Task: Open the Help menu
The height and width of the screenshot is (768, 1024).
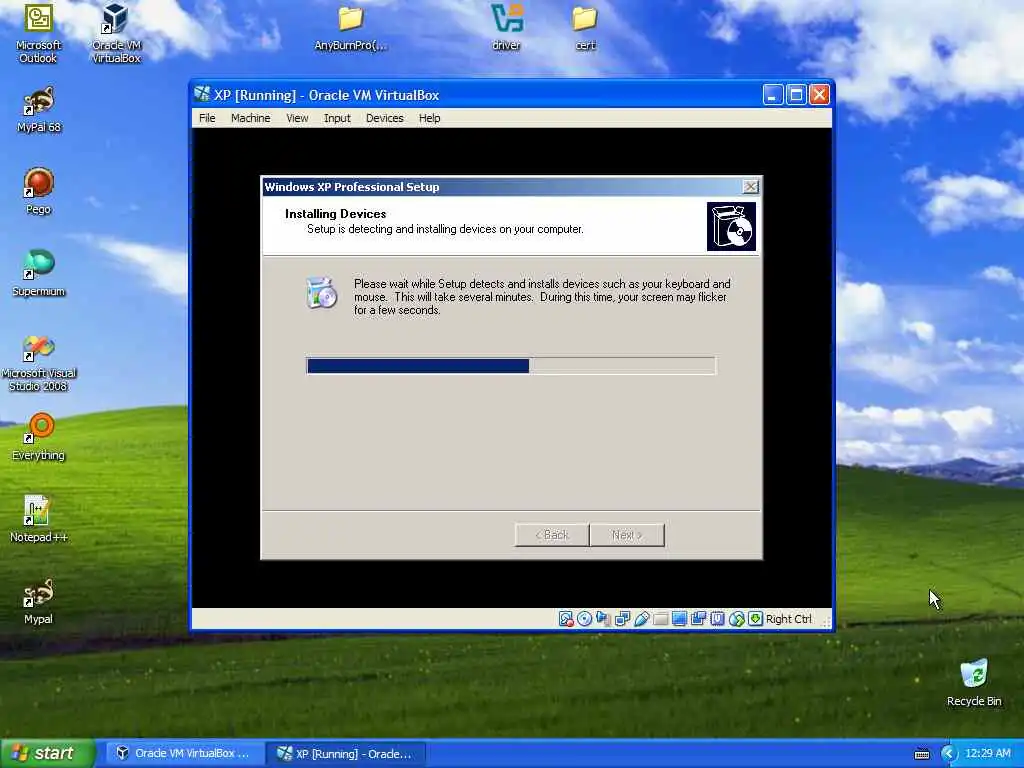Action: tap(430, 118)
